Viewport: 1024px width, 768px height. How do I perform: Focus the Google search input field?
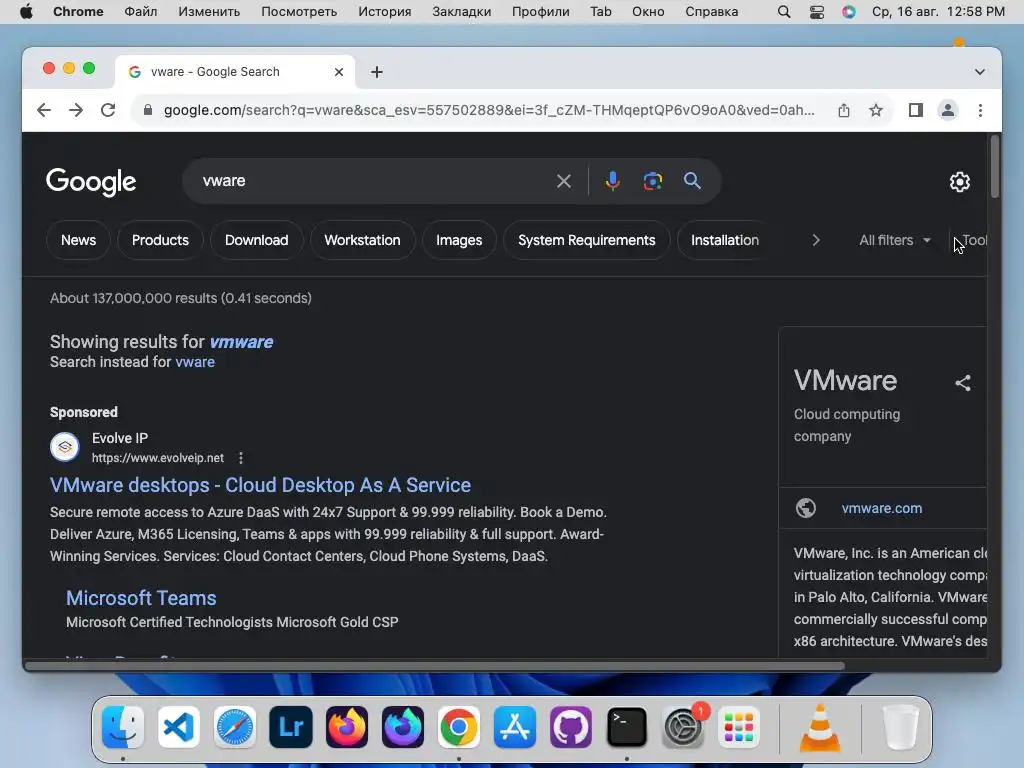(x=374, y=181)
